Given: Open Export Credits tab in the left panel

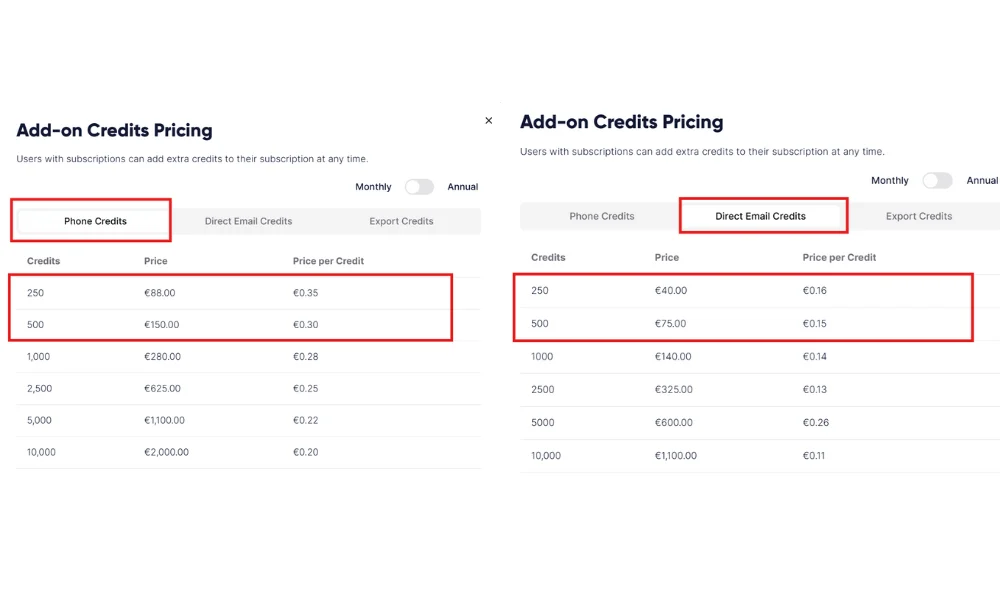Looking at the screenshot, I should pos(401,221).
